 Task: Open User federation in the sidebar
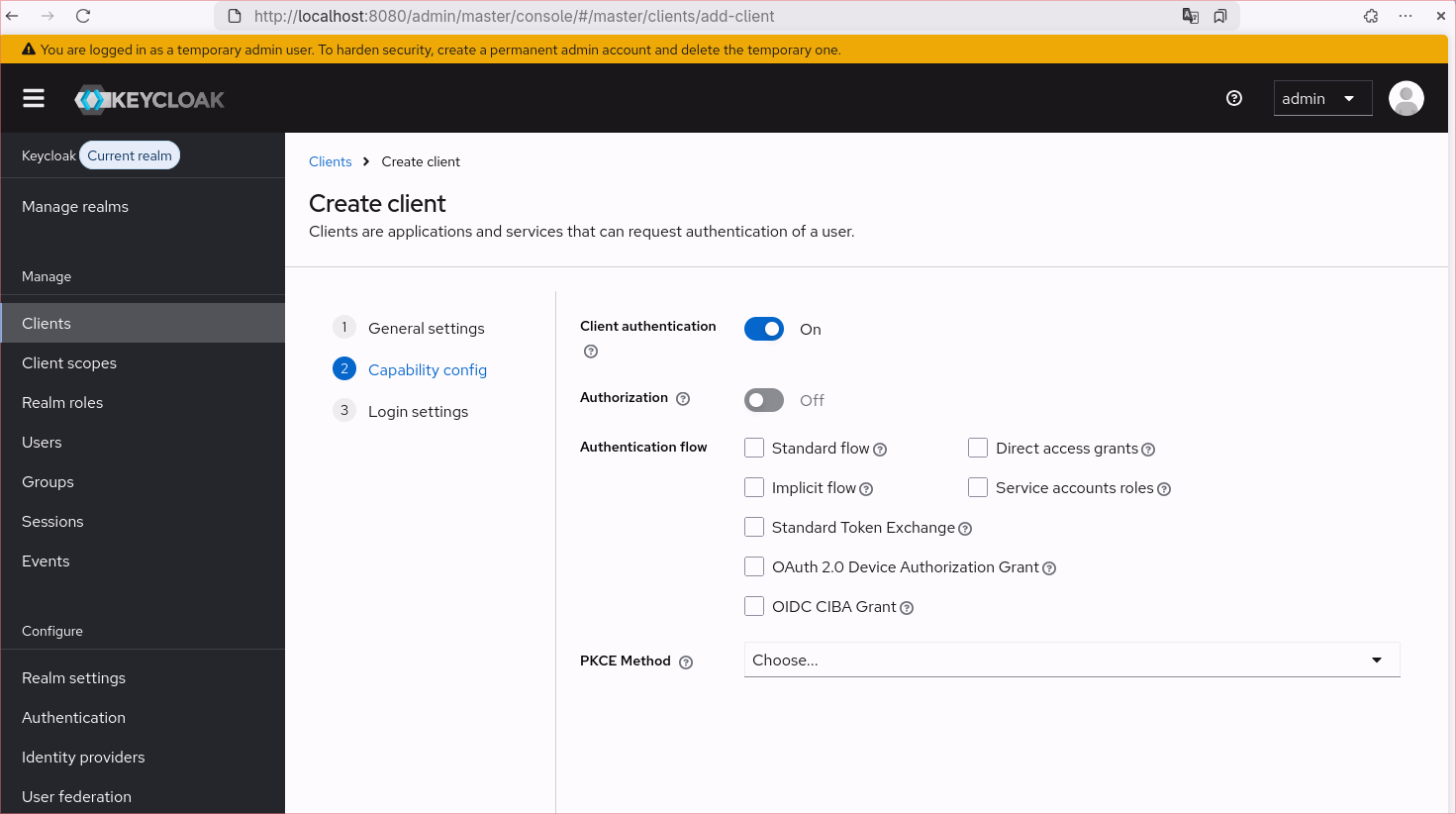[143, 796]
